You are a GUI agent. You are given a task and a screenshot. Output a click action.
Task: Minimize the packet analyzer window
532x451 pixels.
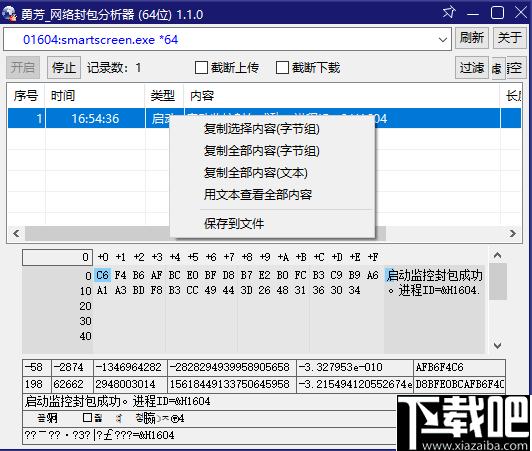(473, 14)
